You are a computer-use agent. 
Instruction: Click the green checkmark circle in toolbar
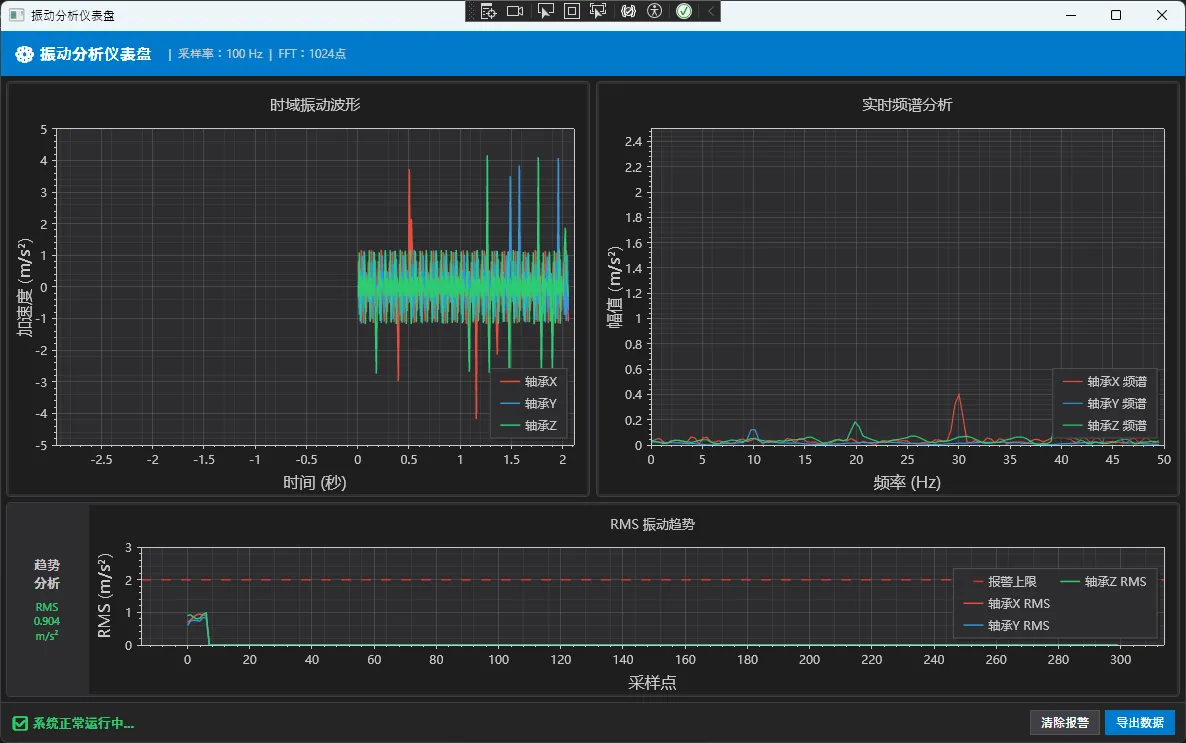pos(684,11)
